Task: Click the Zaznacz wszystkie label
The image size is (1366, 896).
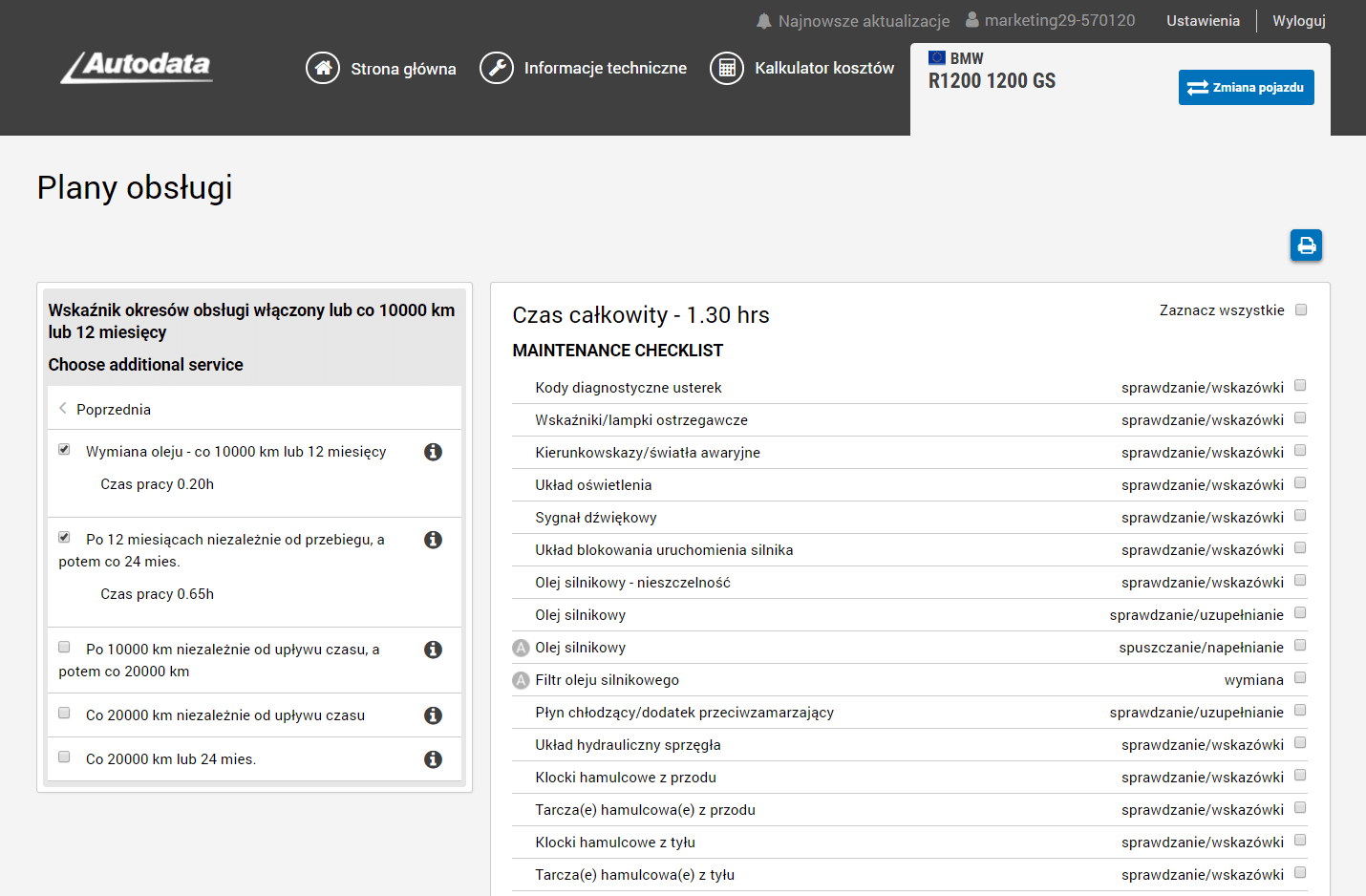Action: (x=1222, y=310)
